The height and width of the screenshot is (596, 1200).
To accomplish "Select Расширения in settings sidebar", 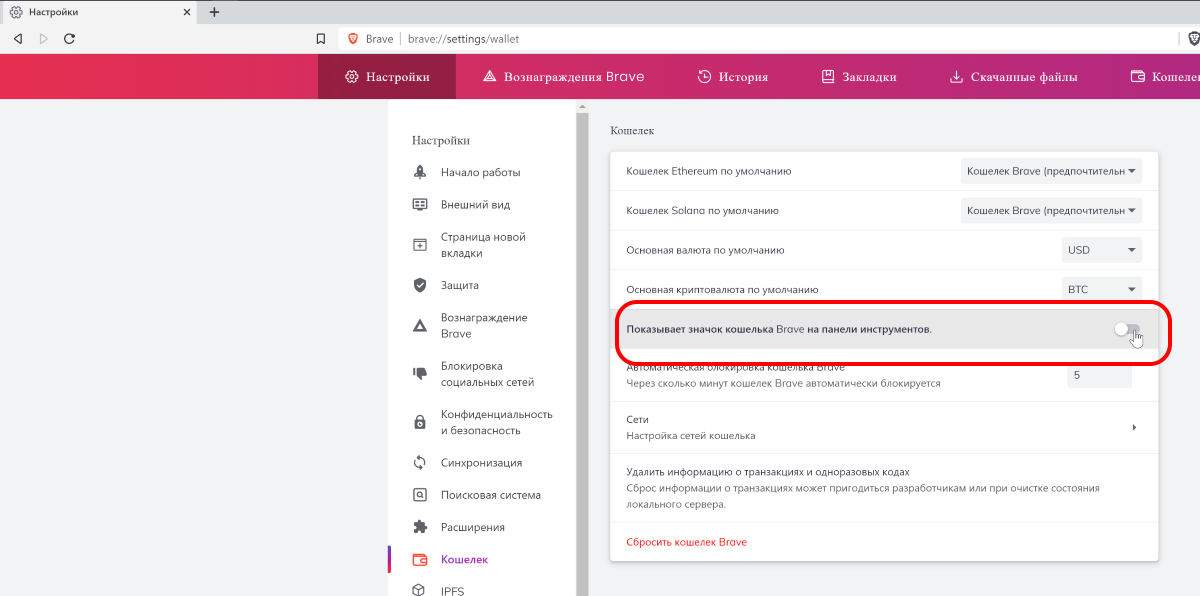I will pyautogui.click(x=472, y=526).
